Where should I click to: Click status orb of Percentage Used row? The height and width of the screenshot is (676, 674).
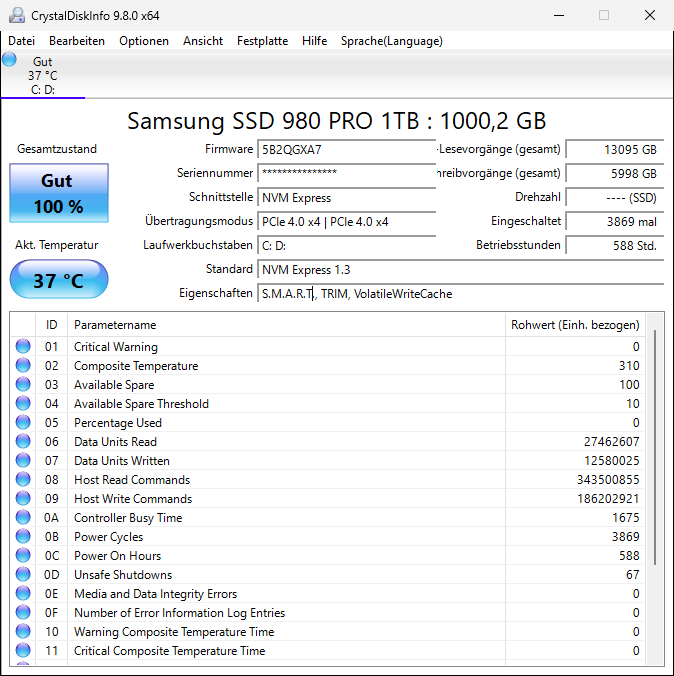click(23, 422)
